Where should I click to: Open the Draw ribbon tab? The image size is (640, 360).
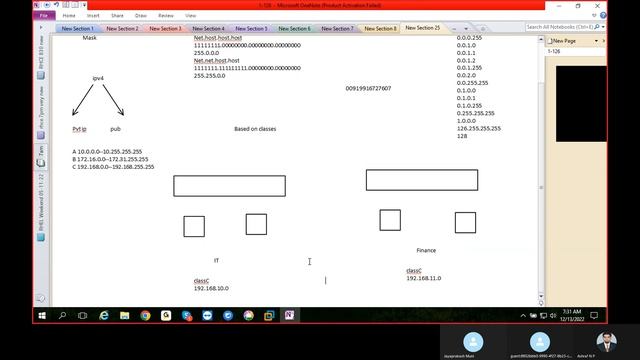tap(141, 16)
